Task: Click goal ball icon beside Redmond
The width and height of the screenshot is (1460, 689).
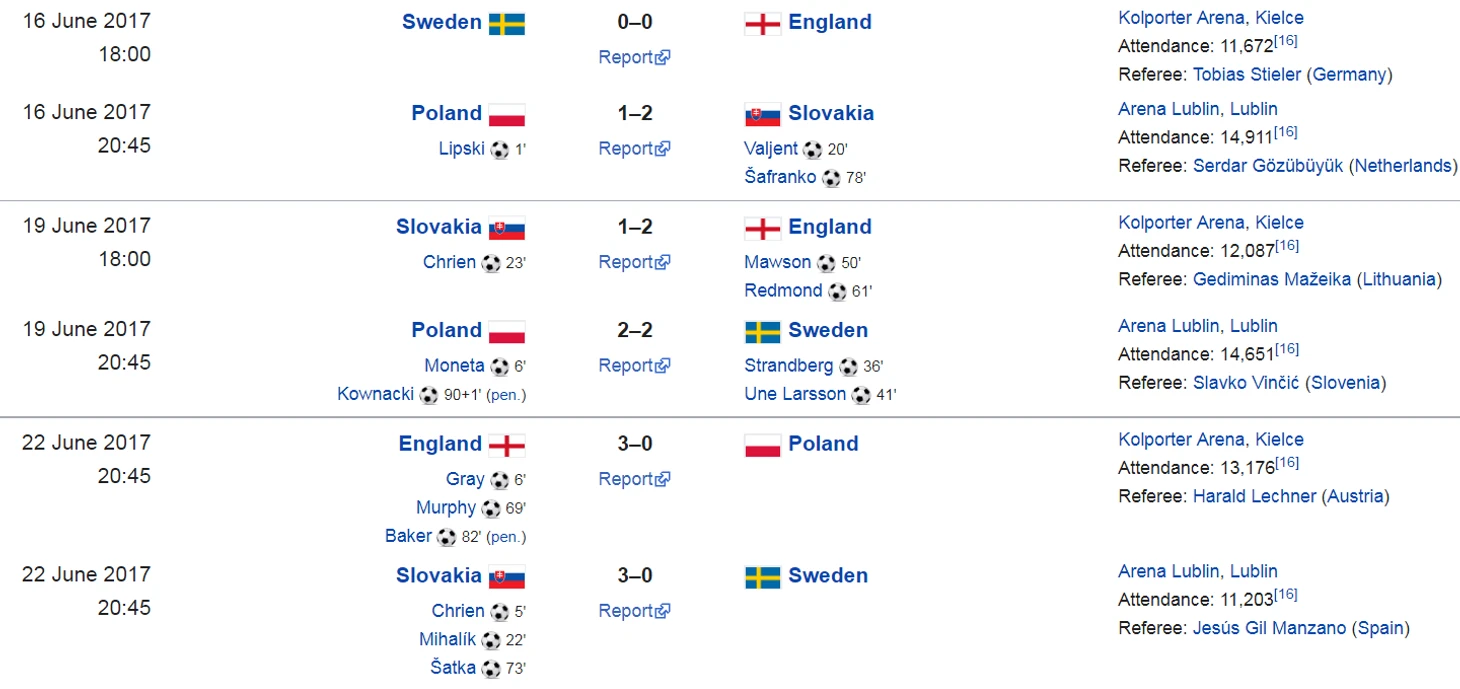Action: point(838,292)
